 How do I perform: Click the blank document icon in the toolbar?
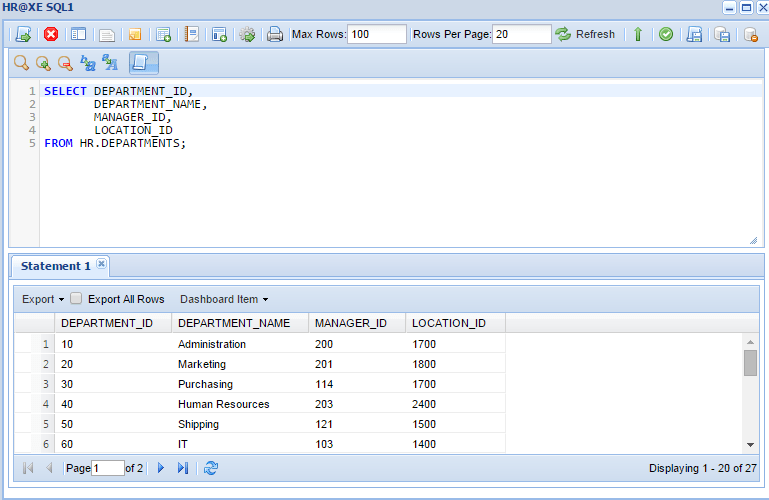tap(106, 35)
